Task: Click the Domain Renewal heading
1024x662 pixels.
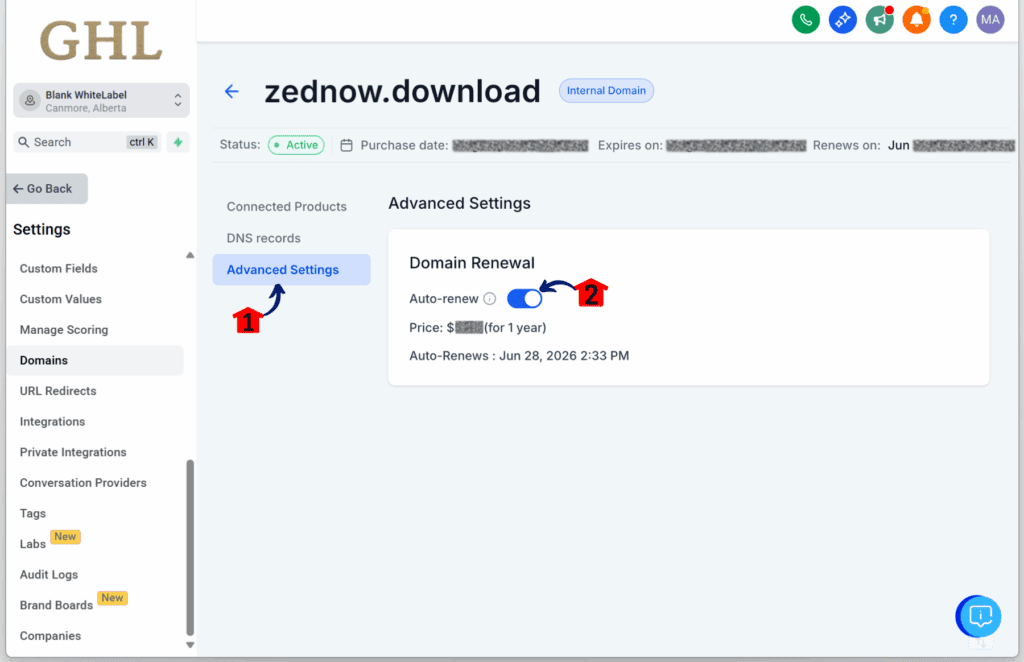Action: [x=472, y=263]
